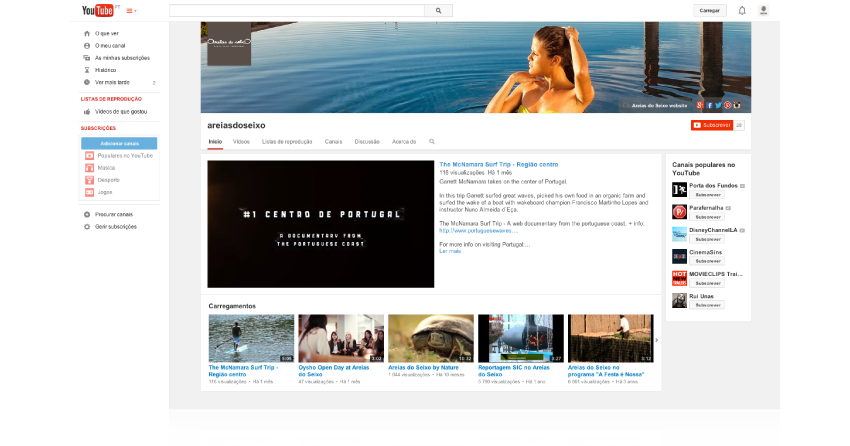Click the channel search magnifier icon
850x446 pixels.
coord(432,142)
